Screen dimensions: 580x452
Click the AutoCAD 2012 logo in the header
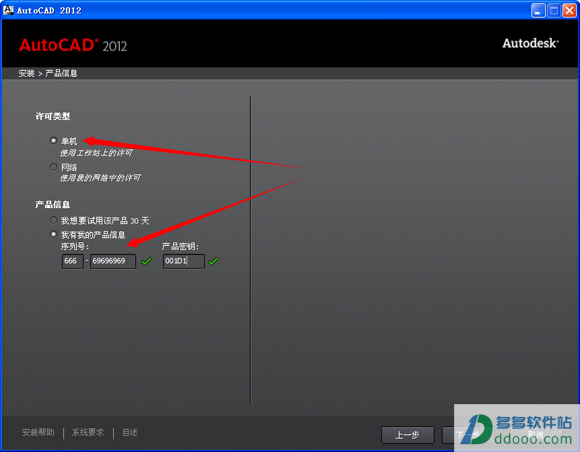point(73,45)
